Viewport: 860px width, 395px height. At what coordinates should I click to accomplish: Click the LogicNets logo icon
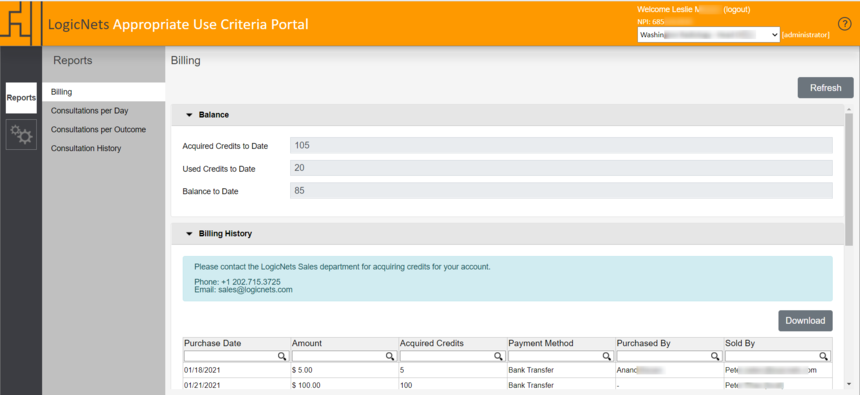[21, 24]
